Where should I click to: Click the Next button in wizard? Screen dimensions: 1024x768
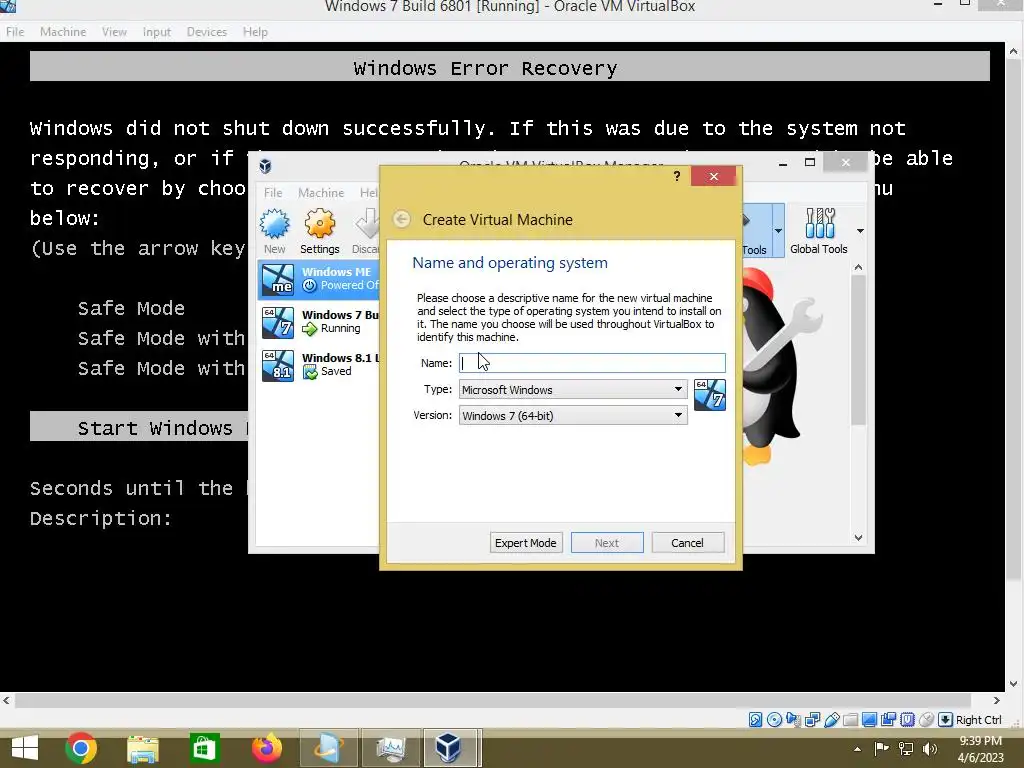(607, 543)
